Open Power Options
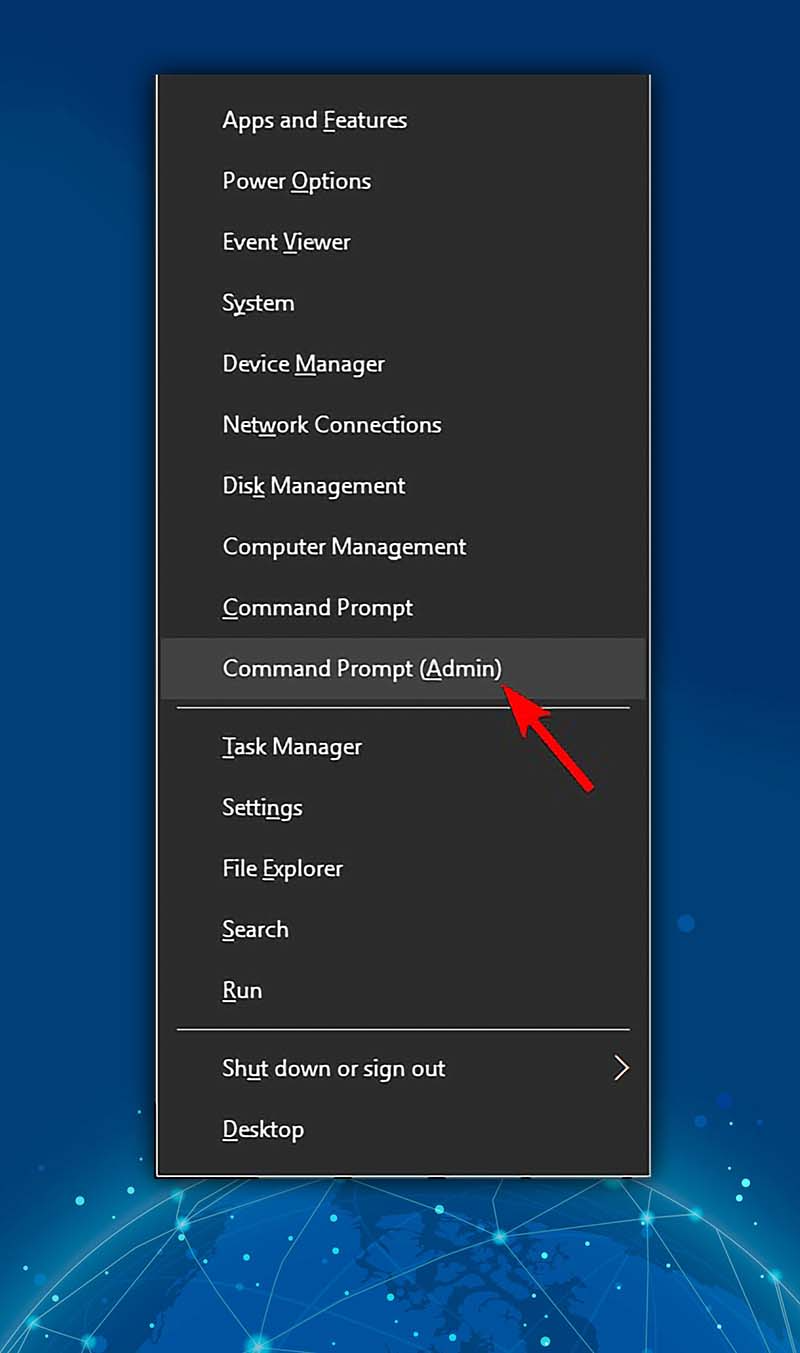 296,181
